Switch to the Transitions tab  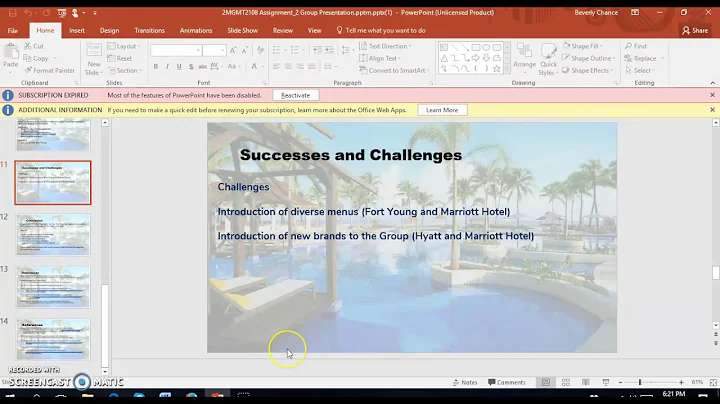[149, 30]
